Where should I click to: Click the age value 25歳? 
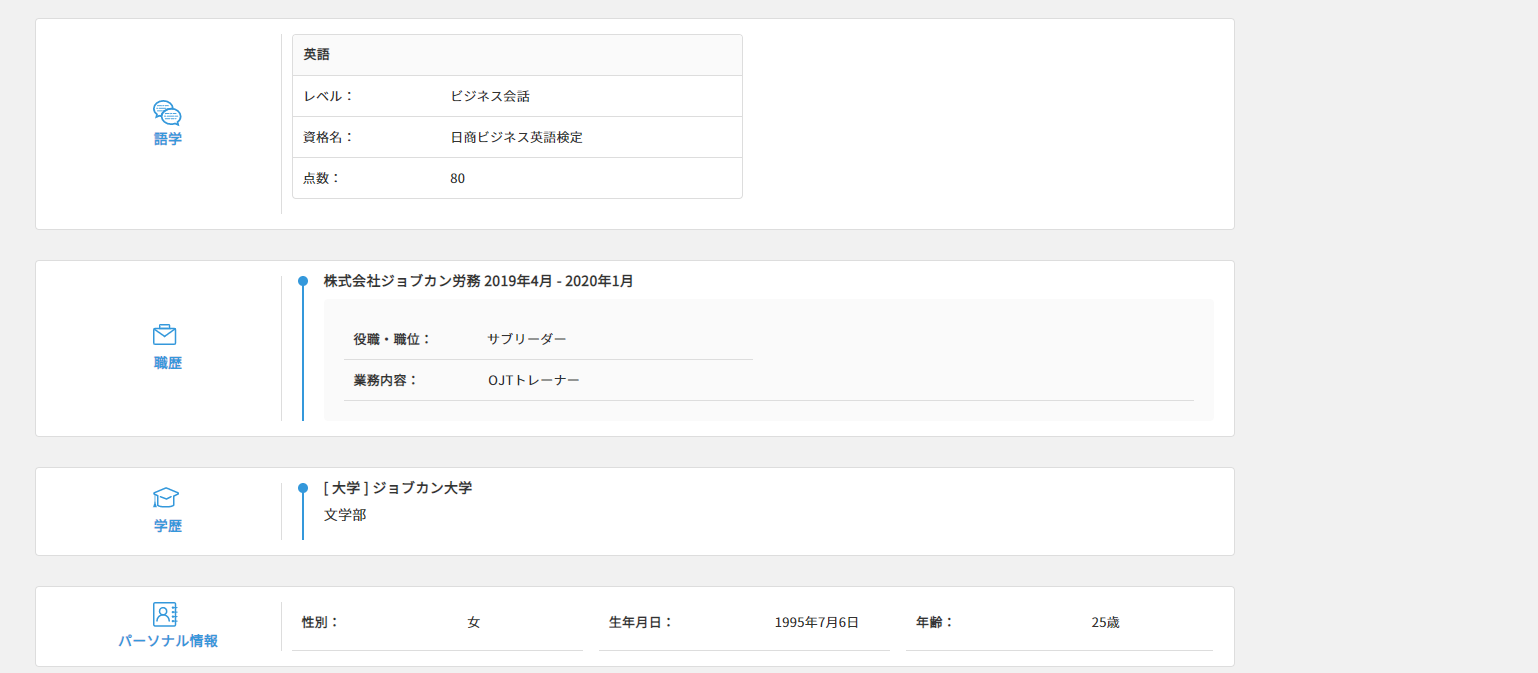tap(1105, 622)
